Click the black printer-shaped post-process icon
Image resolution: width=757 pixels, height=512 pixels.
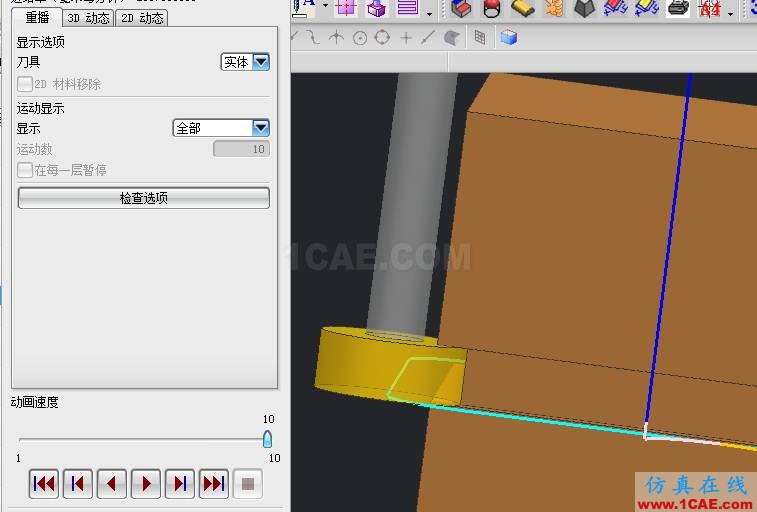point(678,8)
